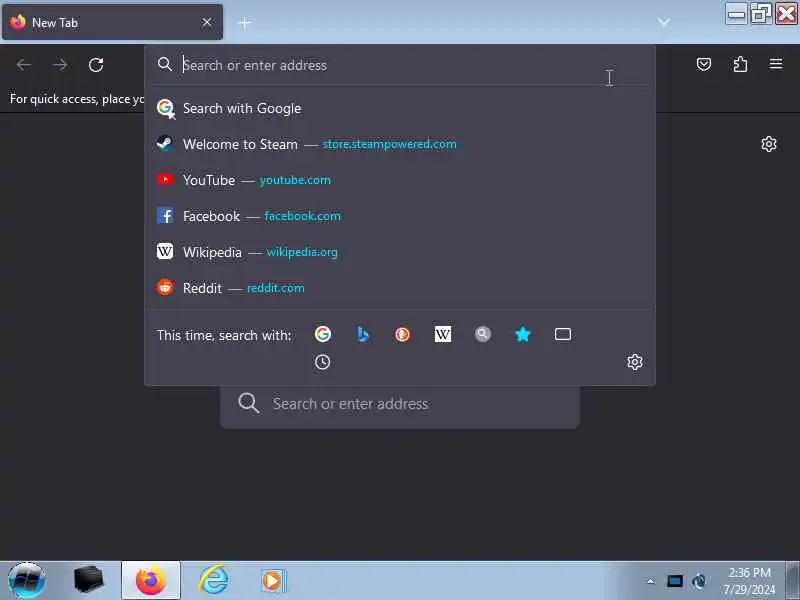The height and width of the screenshot is (600, 800).
Task: Open the Firefox application hamburger menu
Action: click(776, 64)
